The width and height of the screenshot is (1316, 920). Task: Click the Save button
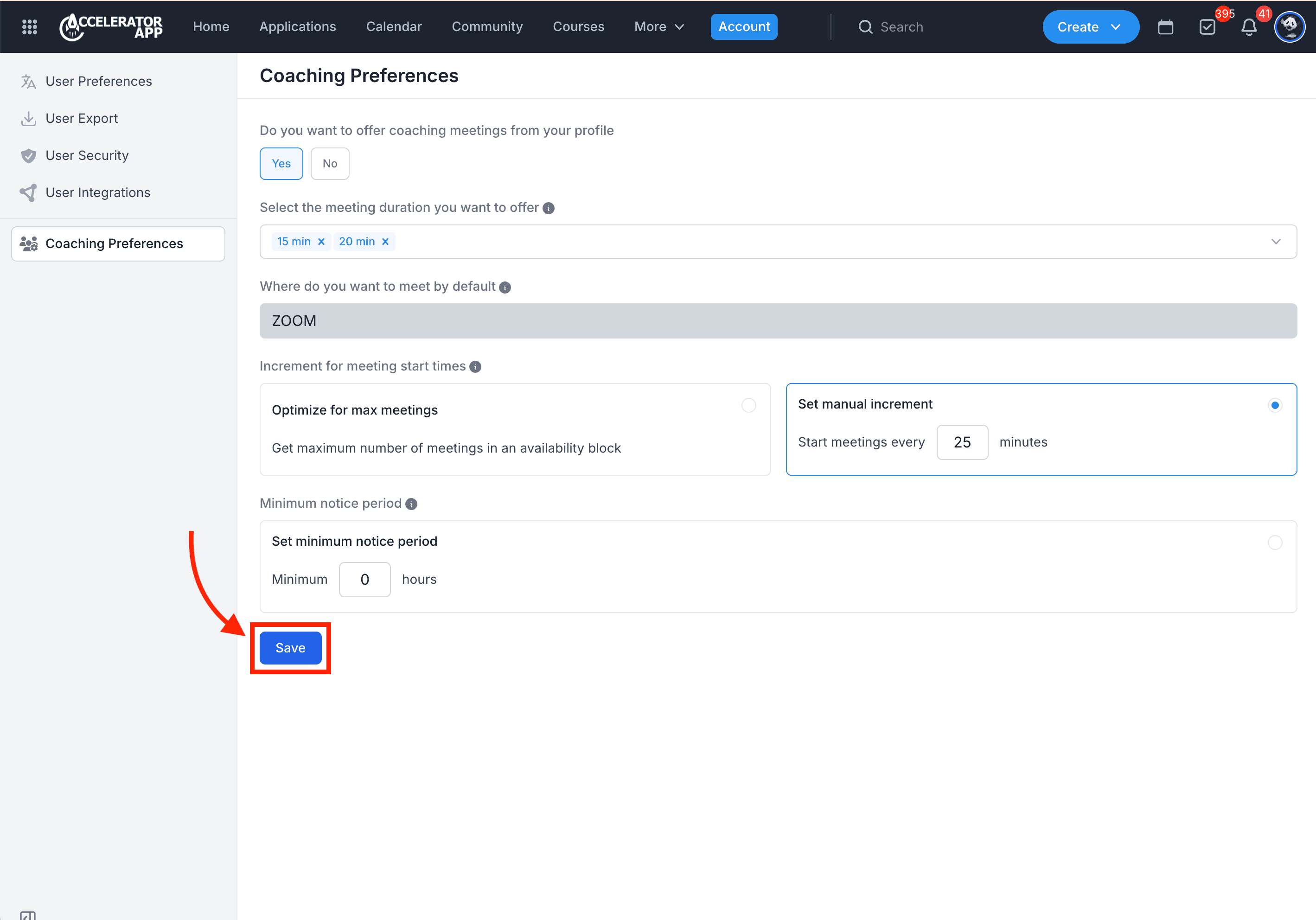[x=290, y=648]
